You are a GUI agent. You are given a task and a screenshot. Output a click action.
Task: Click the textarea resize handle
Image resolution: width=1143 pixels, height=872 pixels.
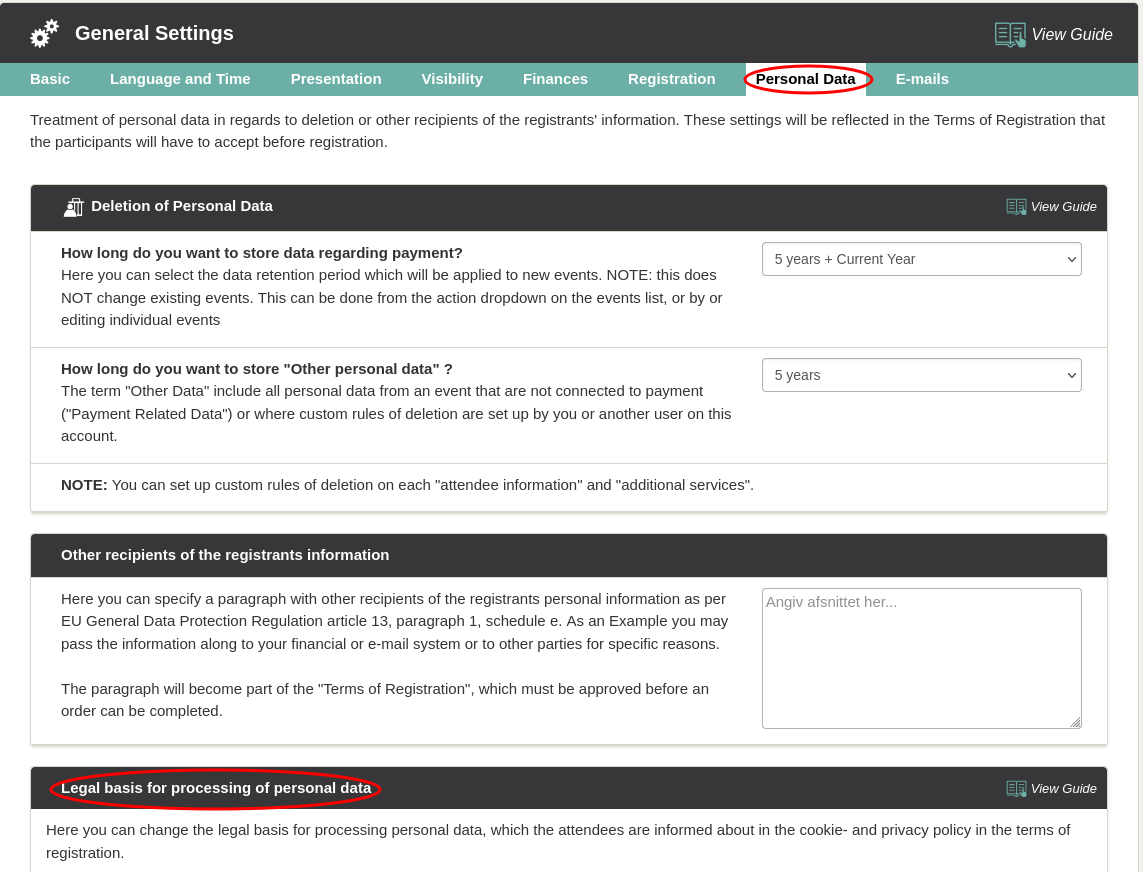(x=1075, y=722)
